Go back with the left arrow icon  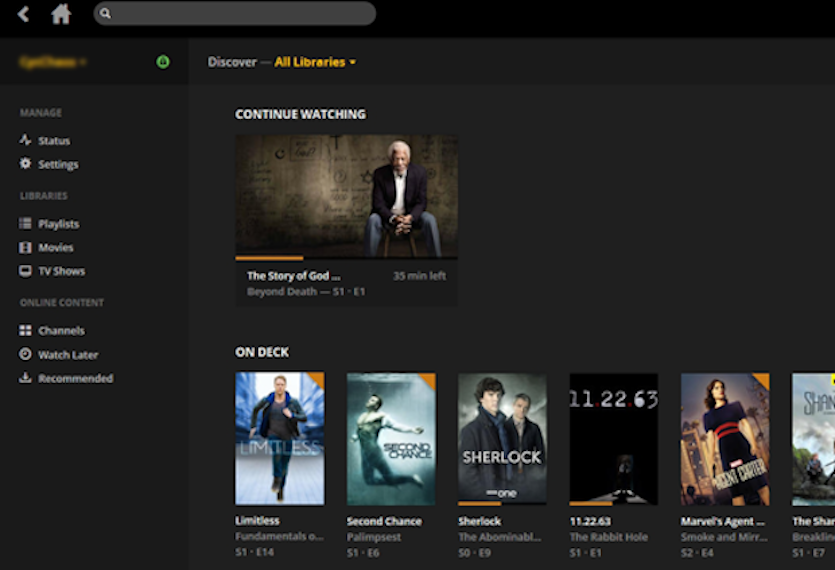click(23, 14)
